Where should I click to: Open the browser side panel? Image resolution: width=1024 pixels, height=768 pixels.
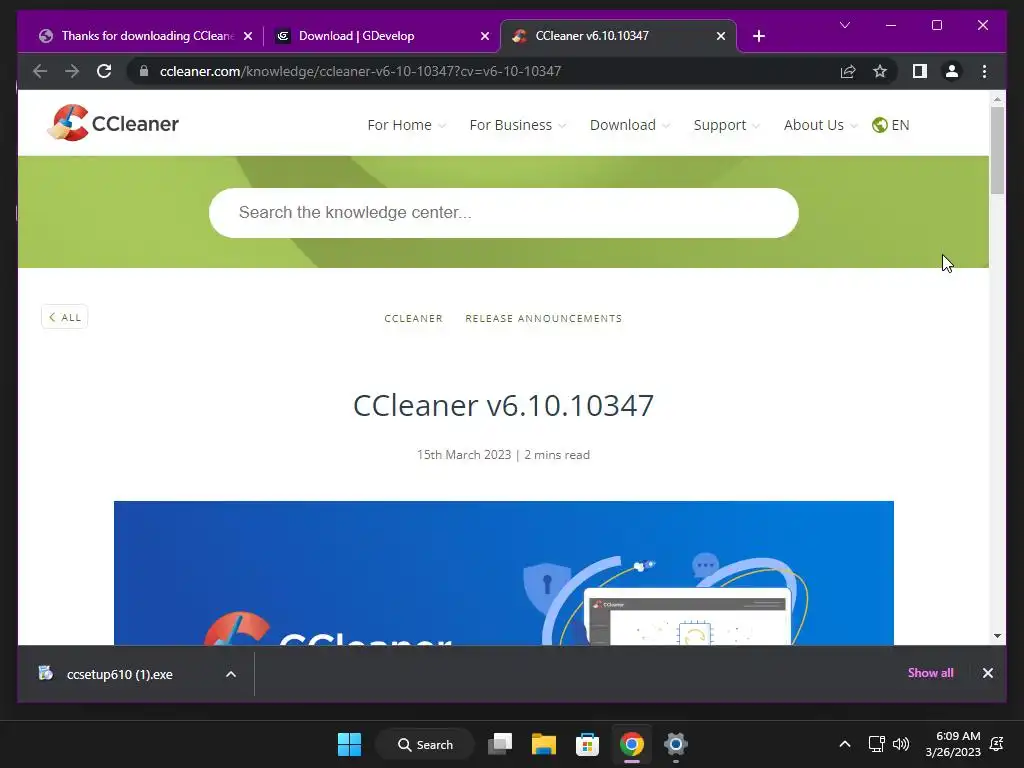click(x=920, y=71)
